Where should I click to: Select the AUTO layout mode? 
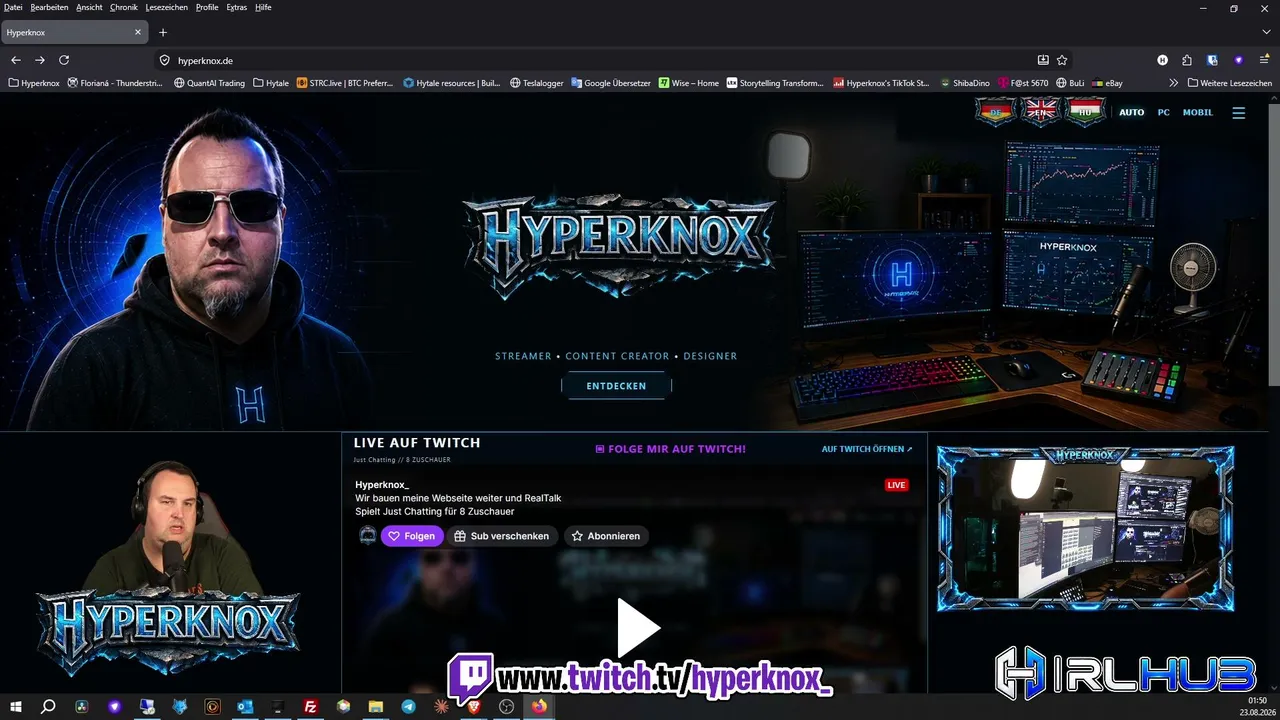pos(1131,113)
